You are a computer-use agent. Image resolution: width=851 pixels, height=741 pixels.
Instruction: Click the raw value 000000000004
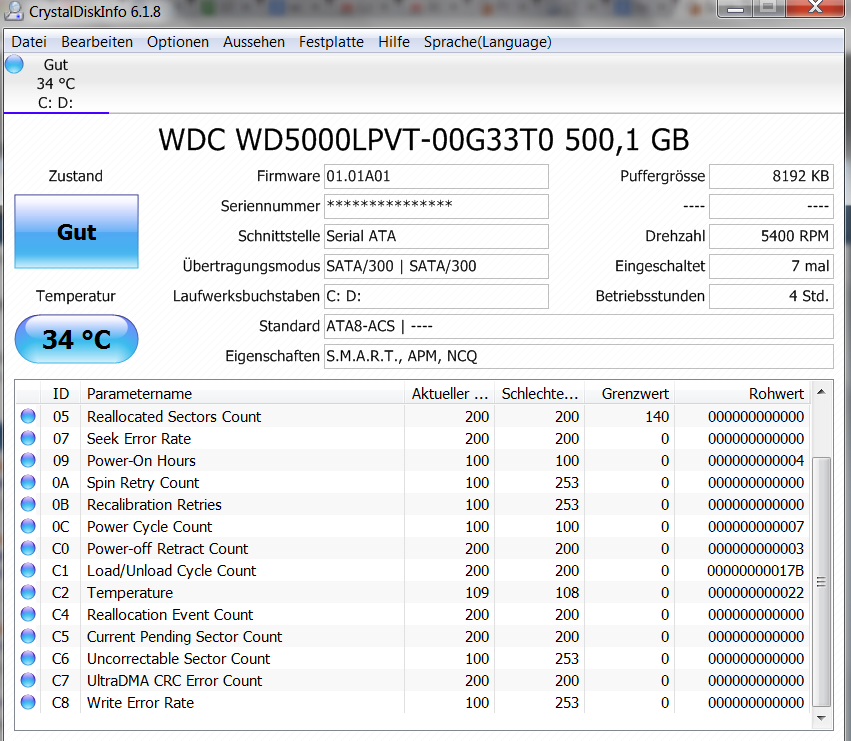[x=755, y=460]
